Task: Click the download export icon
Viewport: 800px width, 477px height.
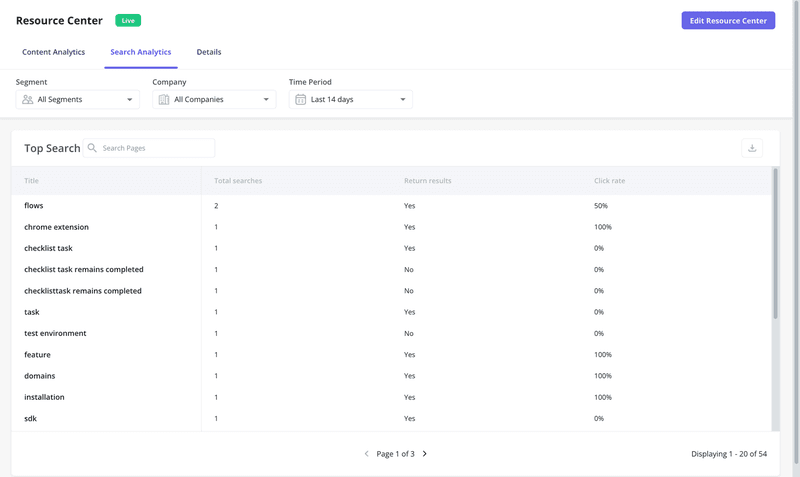Action: [x=752, y=148]
